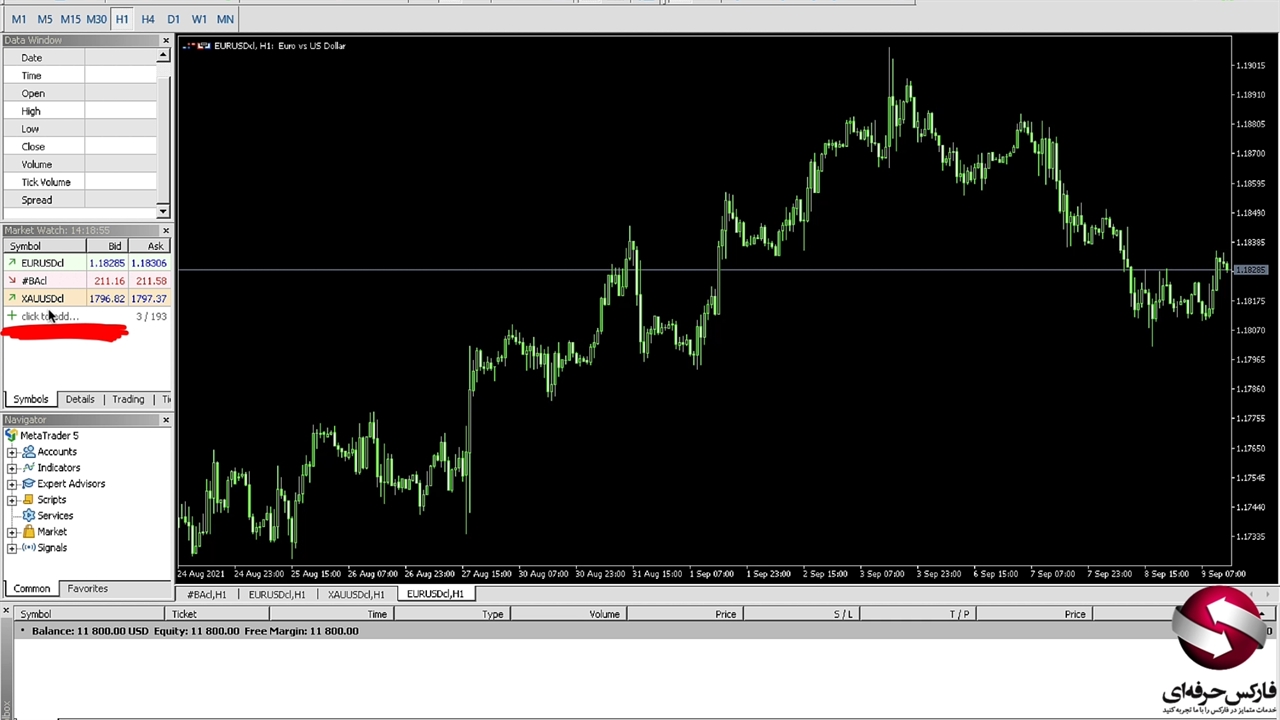Toggle the H4 timeframe button
This screenshot has width=1280, height=720.
click(148, 19)
